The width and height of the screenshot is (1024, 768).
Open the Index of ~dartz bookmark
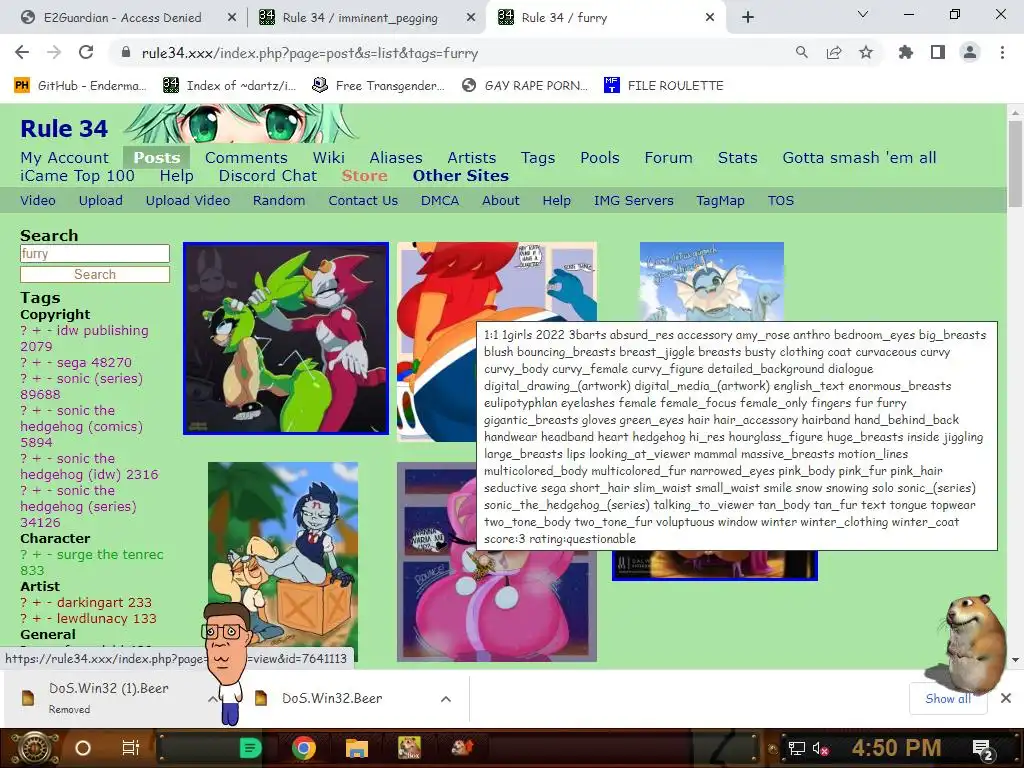pyautogui.click(x=229, y=86)
